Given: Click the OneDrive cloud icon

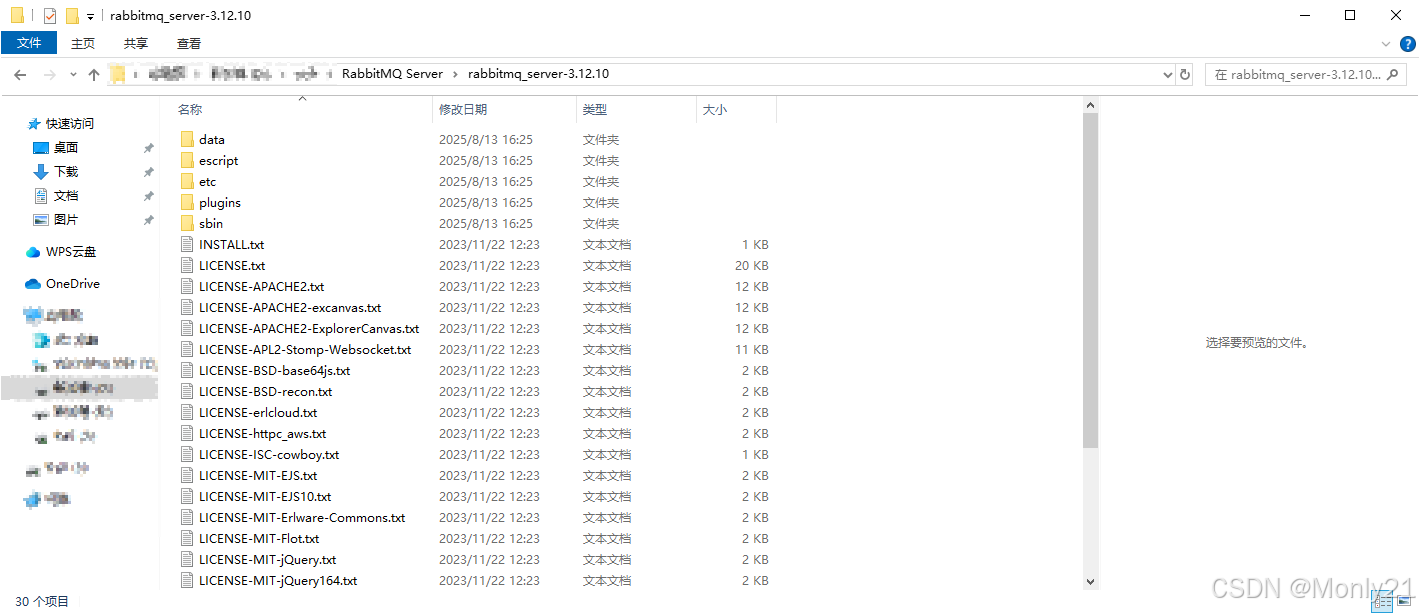Looking at the screenshot, I should coord(33,284).
